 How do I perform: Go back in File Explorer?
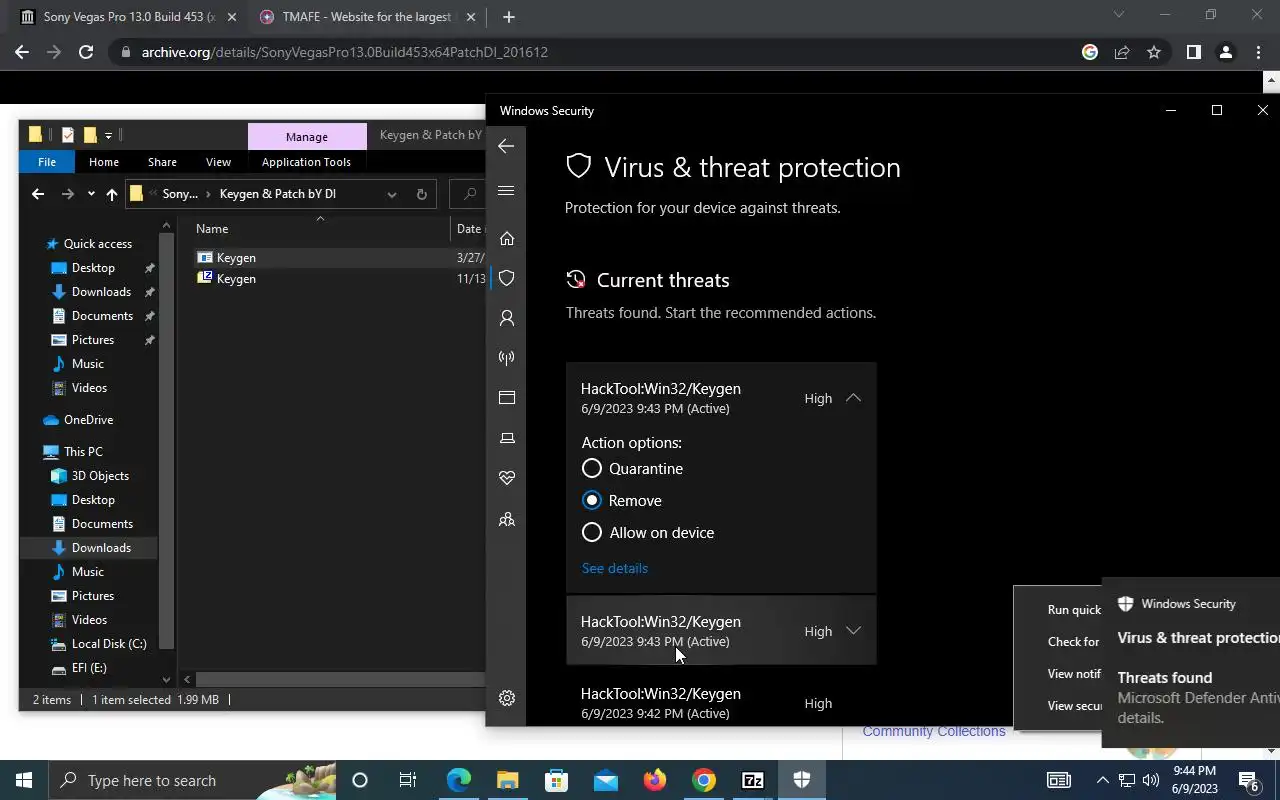click(38, 194)
